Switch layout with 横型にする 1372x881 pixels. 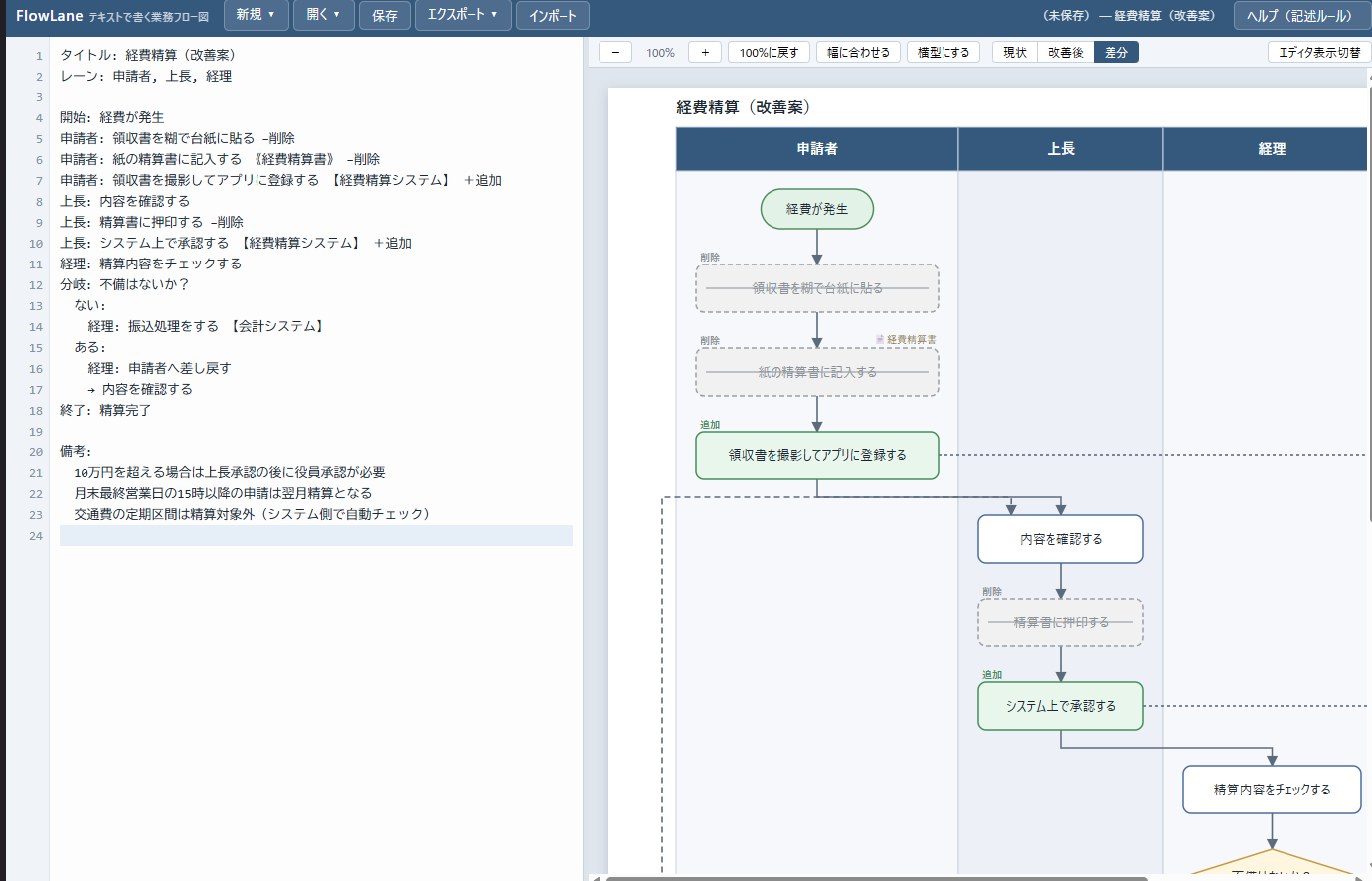point(943,52)
